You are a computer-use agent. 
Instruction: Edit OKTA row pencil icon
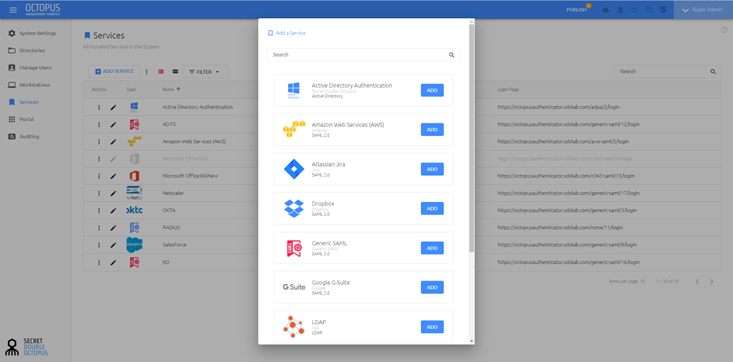pyautogui.click(x=113, y=211)
